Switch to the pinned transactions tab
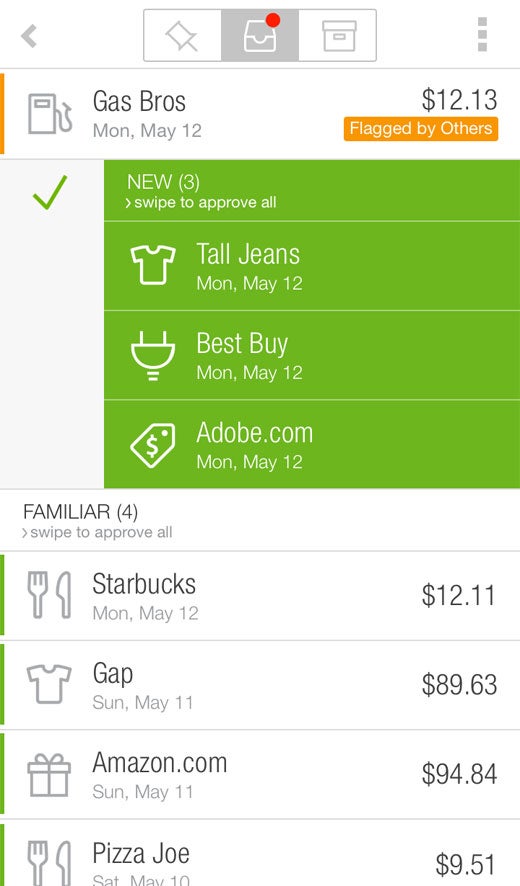The height and width of the screenshot is (886, 520). [182, 35]
